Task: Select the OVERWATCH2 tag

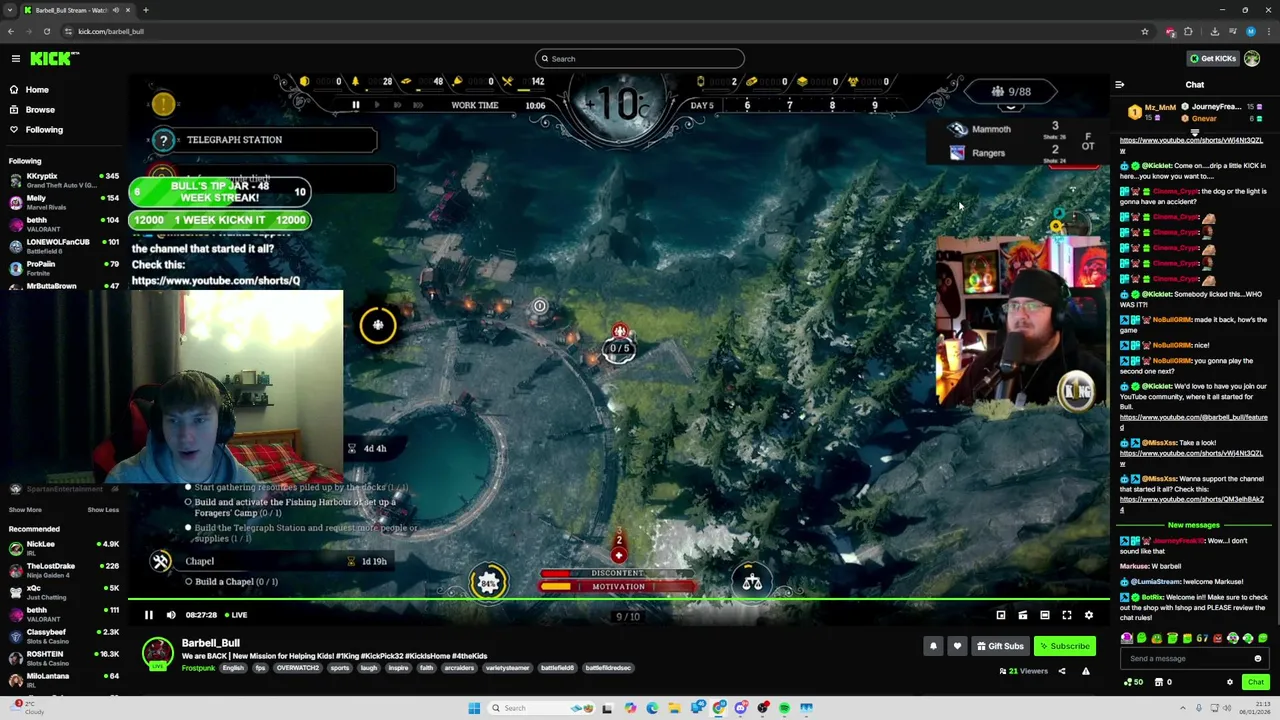Action: point(297,668)
